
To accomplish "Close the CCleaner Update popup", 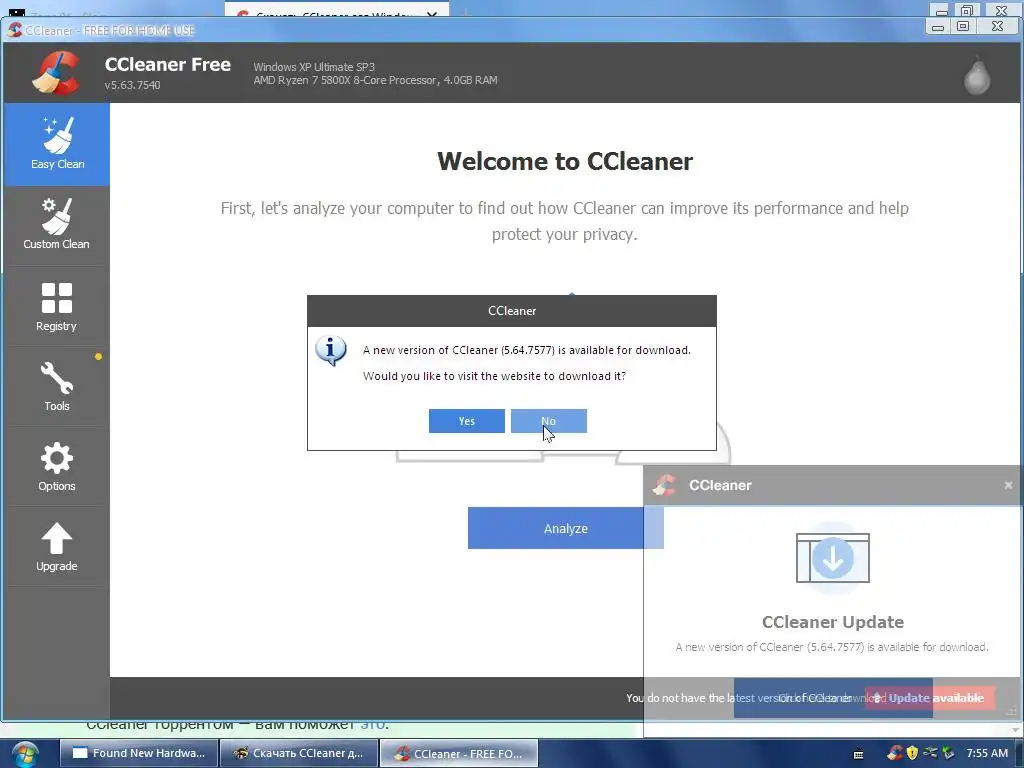I will [x=1008, y=485].
